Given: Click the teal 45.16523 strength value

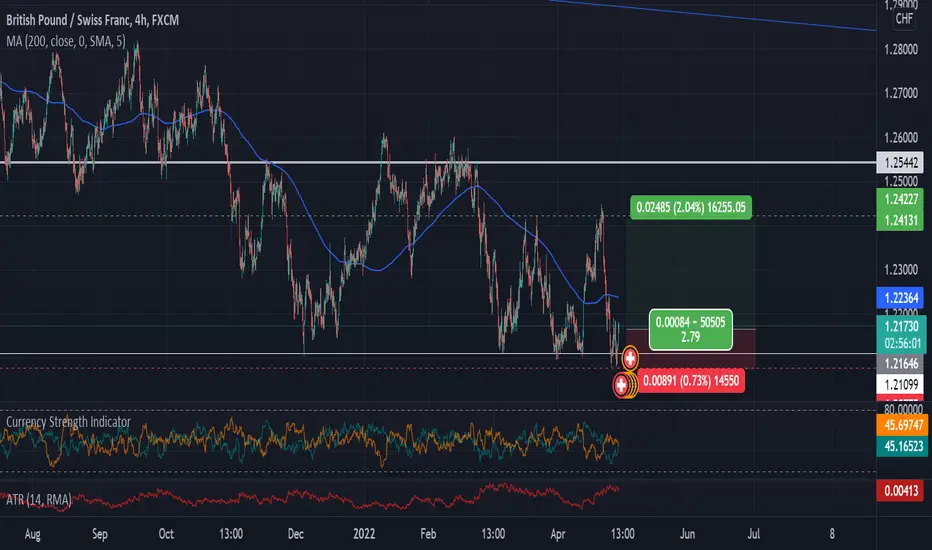Looking at the screenshot, I should coord(902,446).
